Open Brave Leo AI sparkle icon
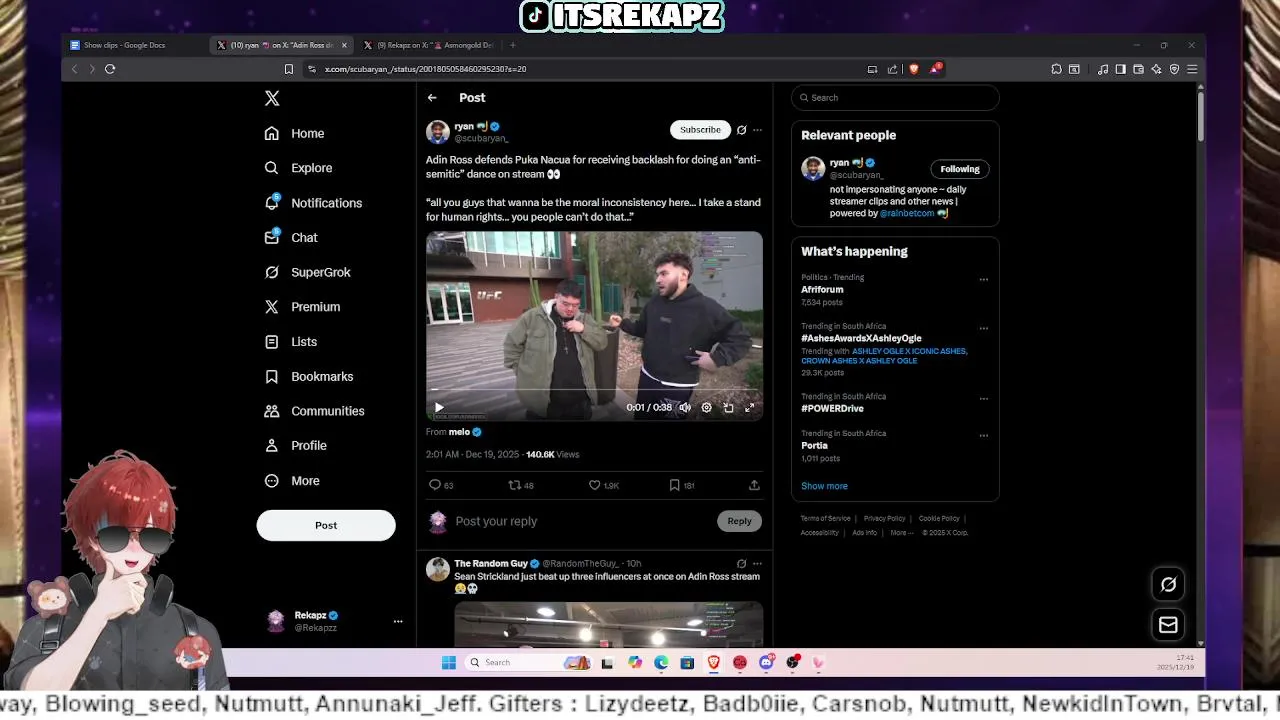 click(x=1157, y=69)
